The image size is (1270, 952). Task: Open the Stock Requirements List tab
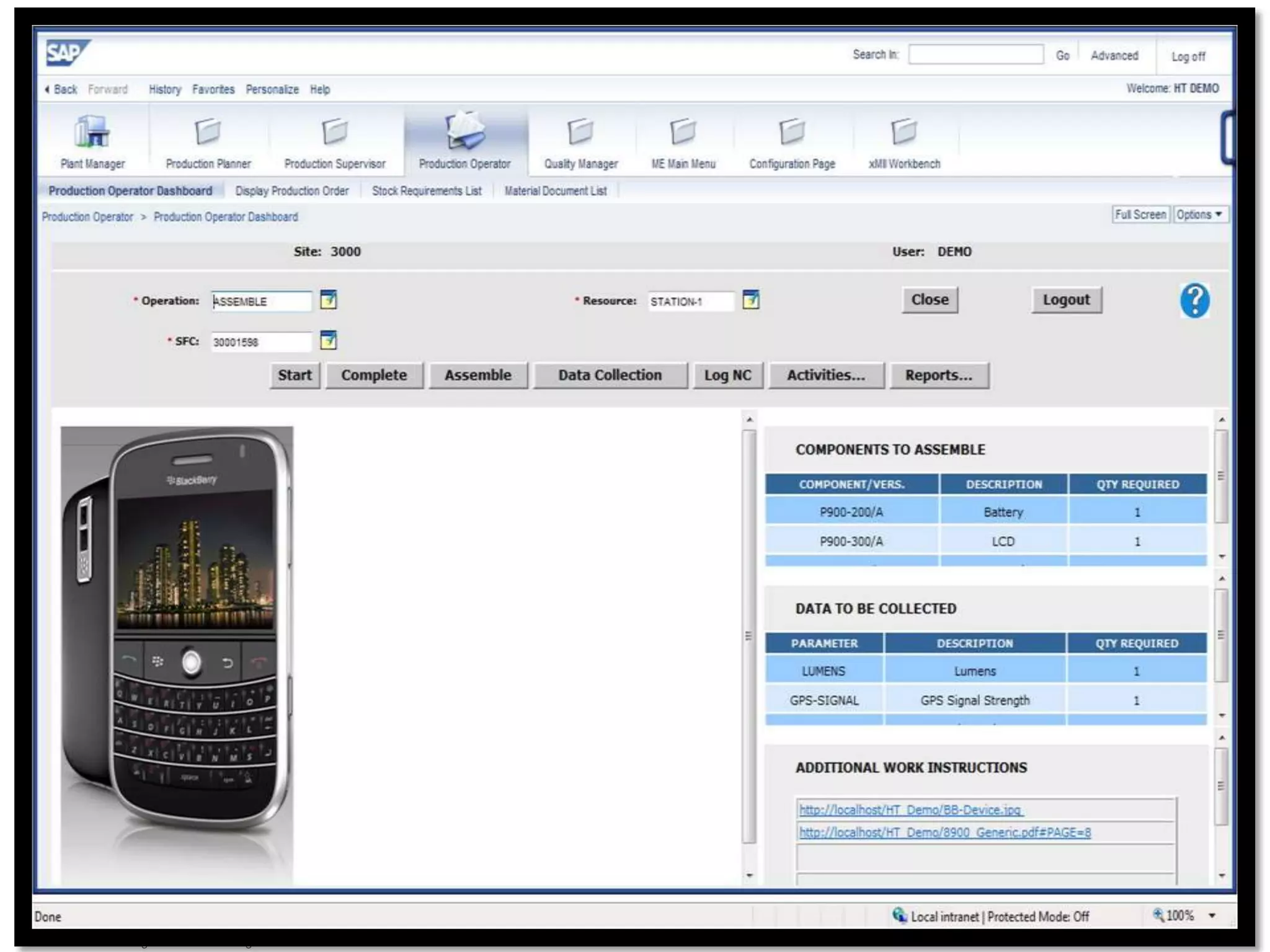[426, 191]
